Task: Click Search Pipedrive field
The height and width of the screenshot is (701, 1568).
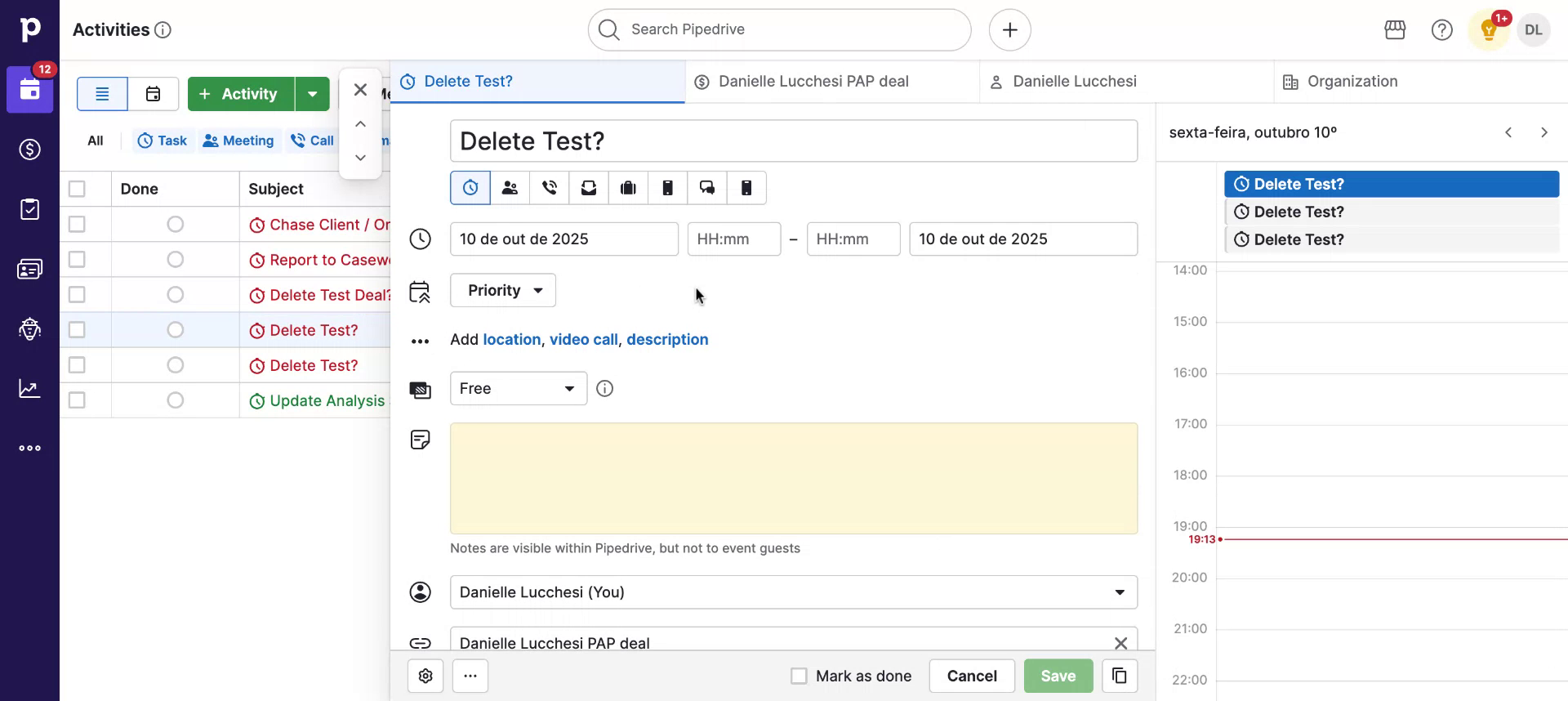Action: tap(780, 30)
